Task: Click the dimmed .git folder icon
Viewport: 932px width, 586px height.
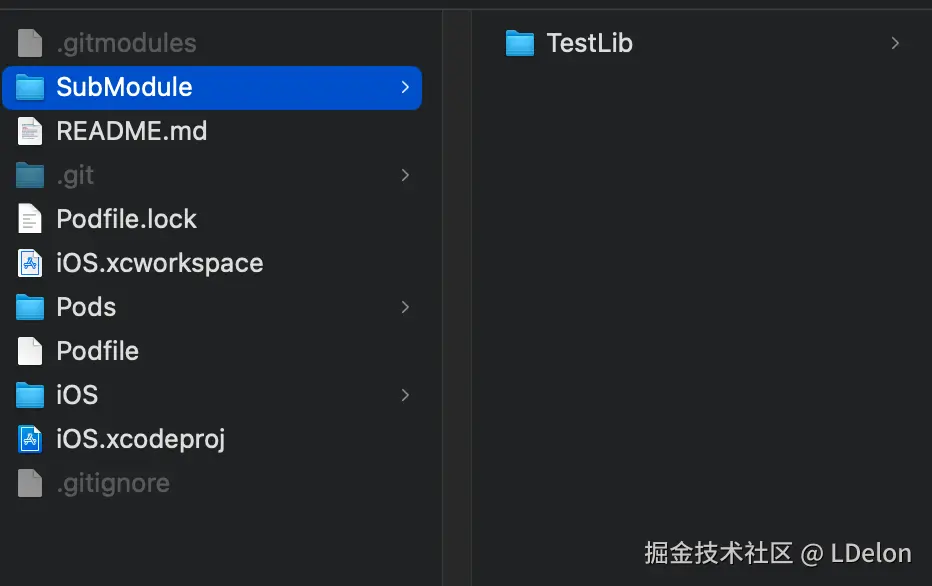Action: click(29, 175)
